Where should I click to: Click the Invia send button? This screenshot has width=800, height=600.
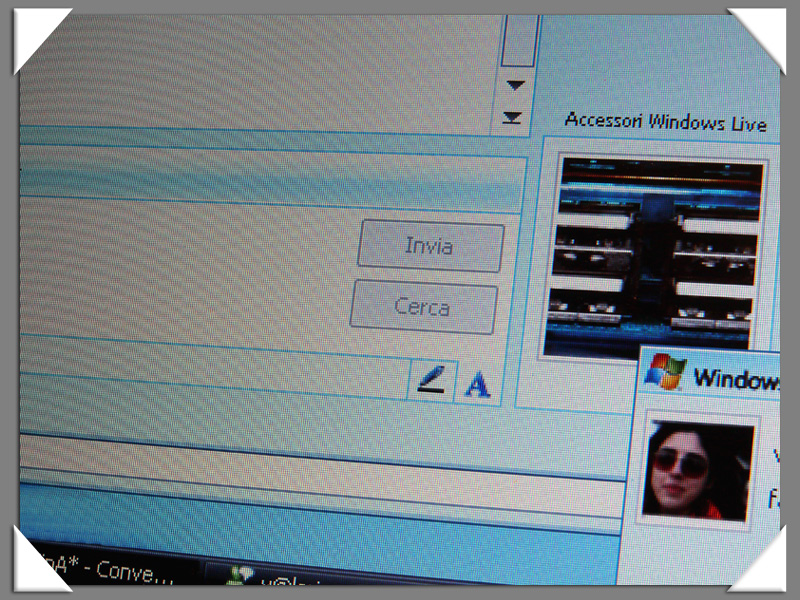point(429,246)
